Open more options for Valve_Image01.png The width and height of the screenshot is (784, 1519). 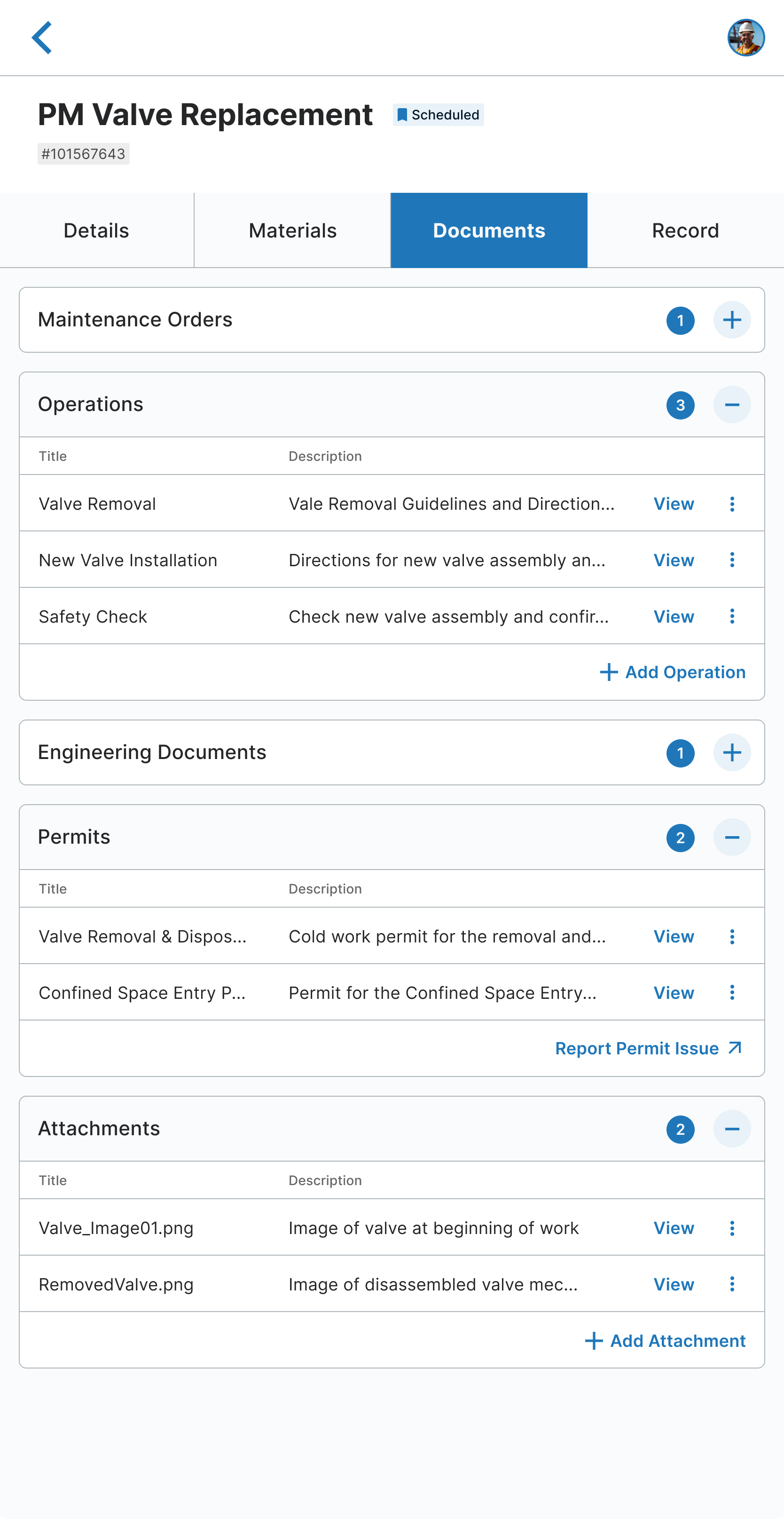(731, 1228)
